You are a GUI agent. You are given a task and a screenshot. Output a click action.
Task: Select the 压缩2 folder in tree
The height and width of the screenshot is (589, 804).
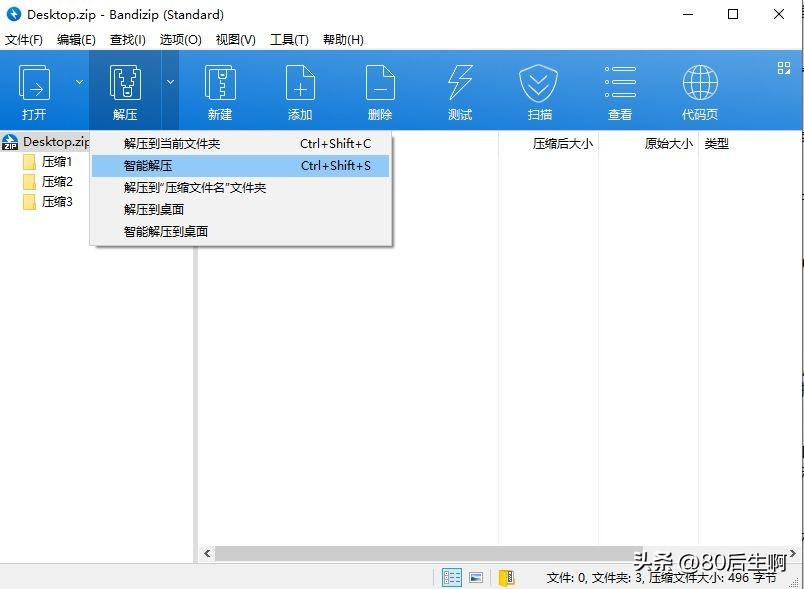[x=48, y=181]
